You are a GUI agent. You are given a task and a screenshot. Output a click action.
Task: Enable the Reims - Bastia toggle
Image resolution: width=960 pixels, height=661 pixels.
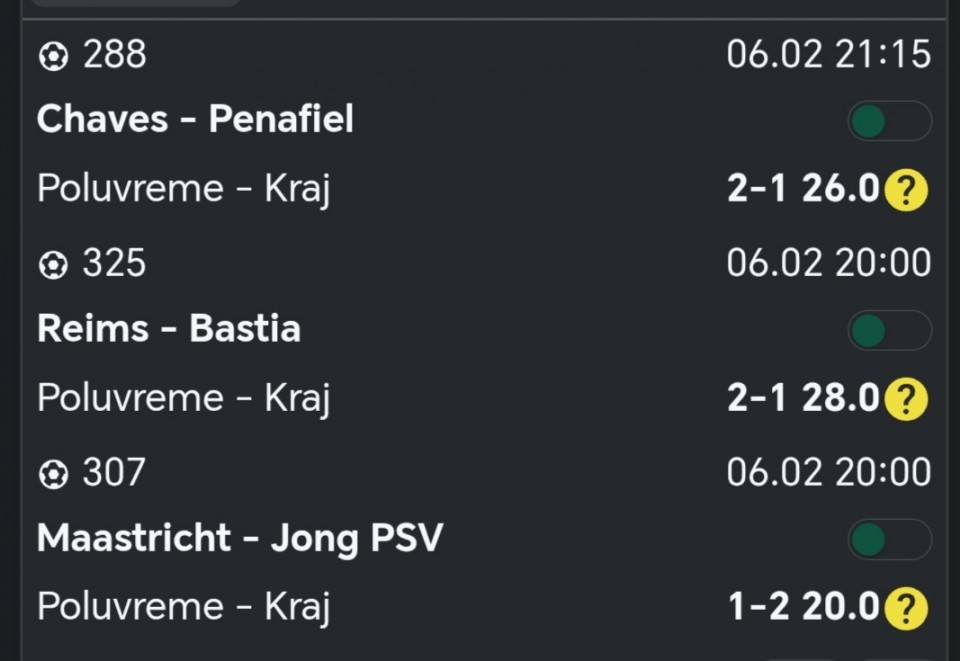(x=889, y=331)
